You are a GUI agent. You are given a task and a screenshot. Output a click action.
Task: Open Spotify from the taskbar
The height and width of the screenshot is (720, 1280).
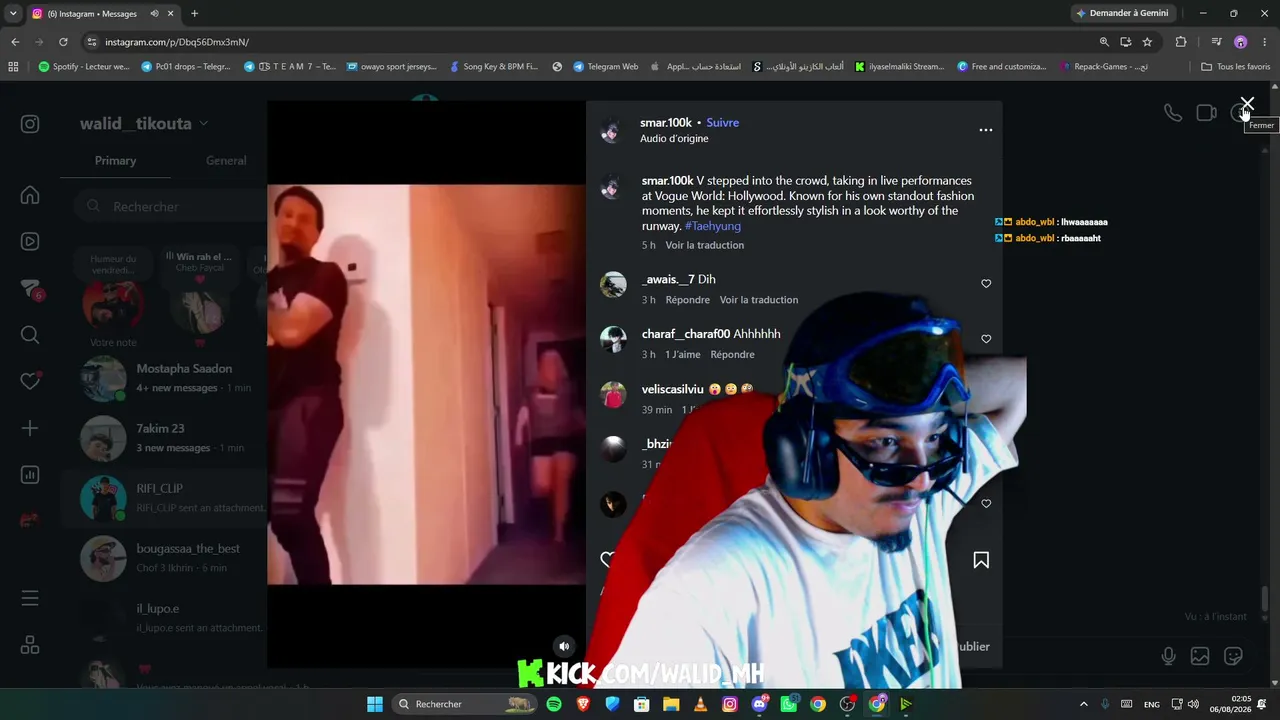click(554, 704)
